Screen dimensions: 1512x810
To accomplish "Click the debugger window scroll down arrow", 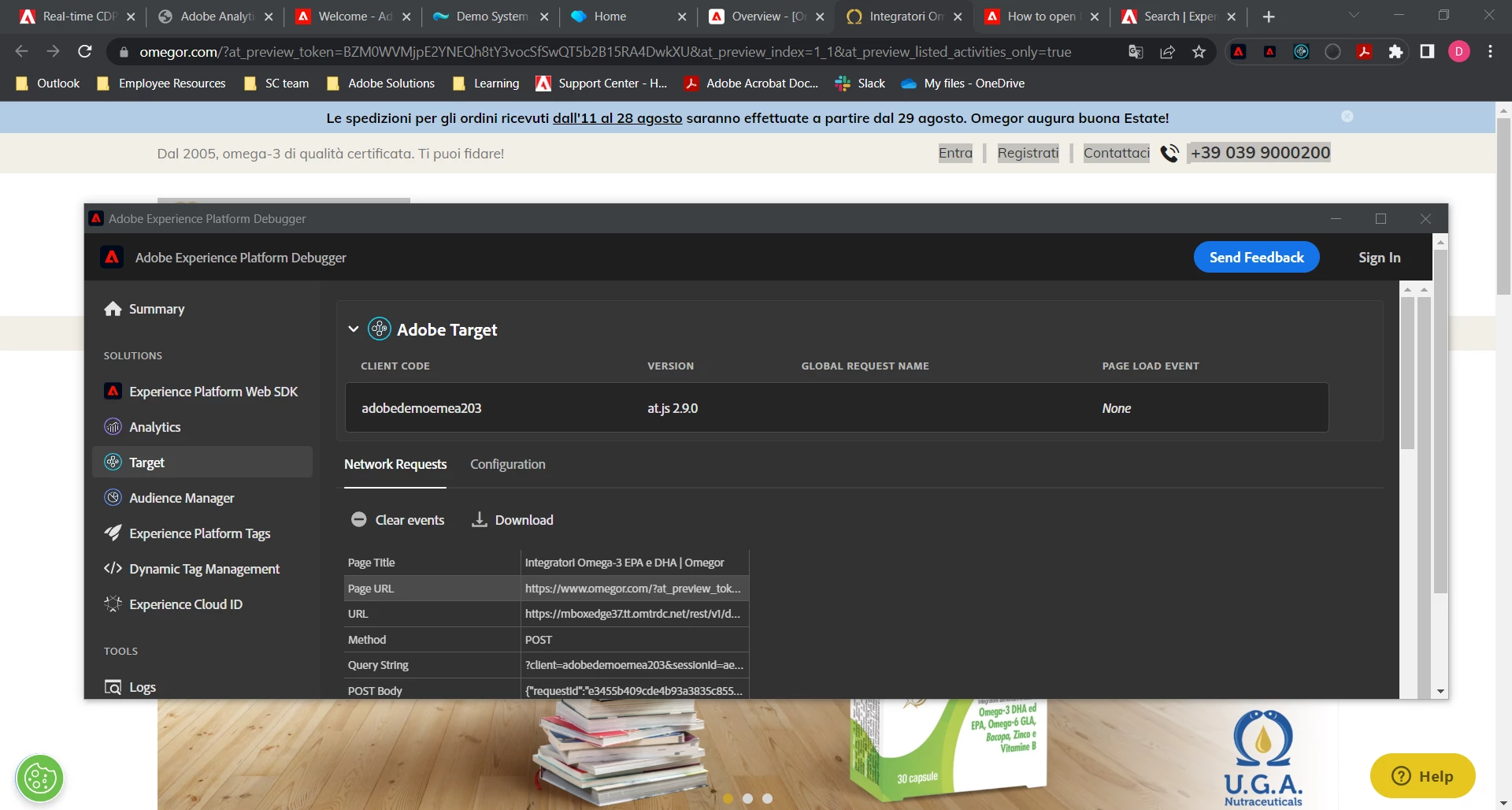I will tap(1440, 691).
